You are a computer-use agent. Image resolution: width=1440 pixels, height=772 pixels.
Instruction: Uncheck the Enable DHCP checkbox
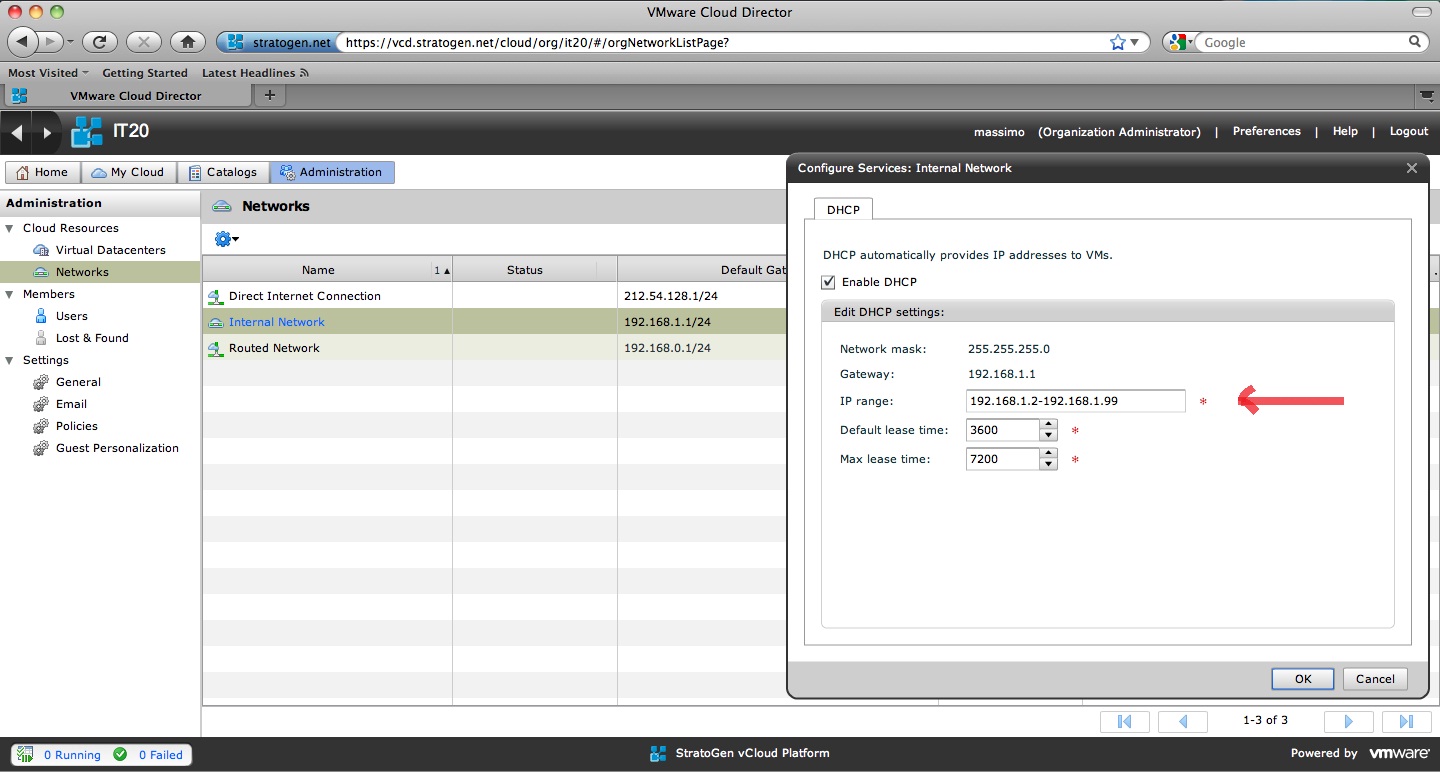[828, 282]
